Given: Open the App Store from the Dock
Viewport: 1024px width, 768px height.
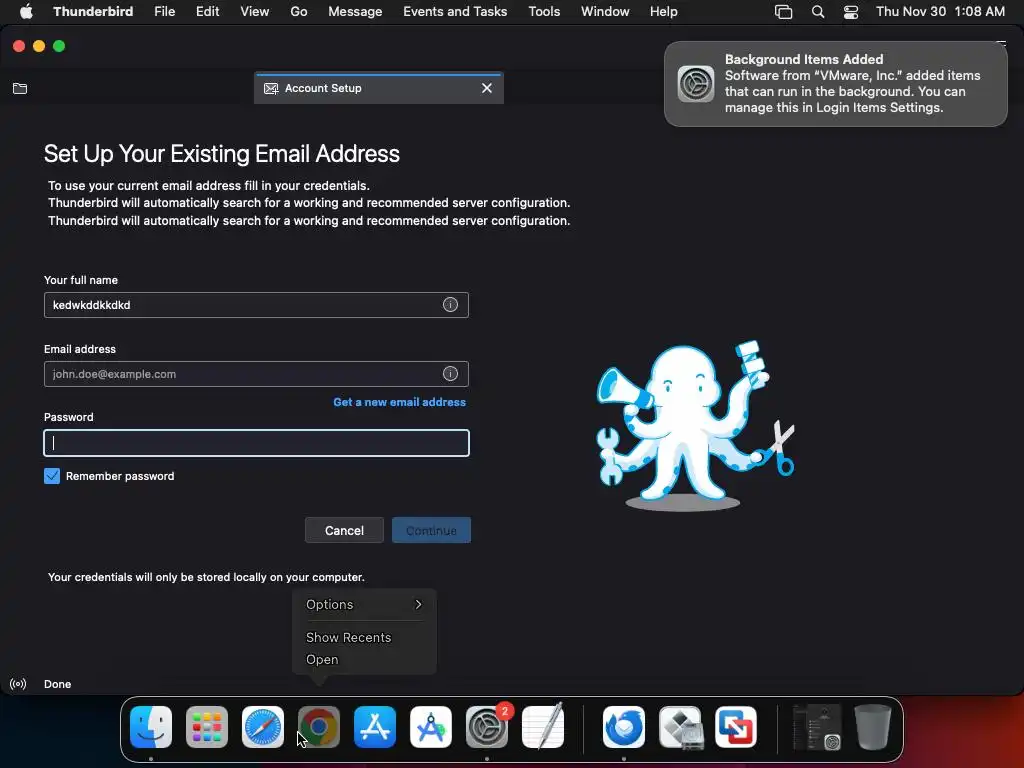Looking at the screenshot, I should [375, 727].
